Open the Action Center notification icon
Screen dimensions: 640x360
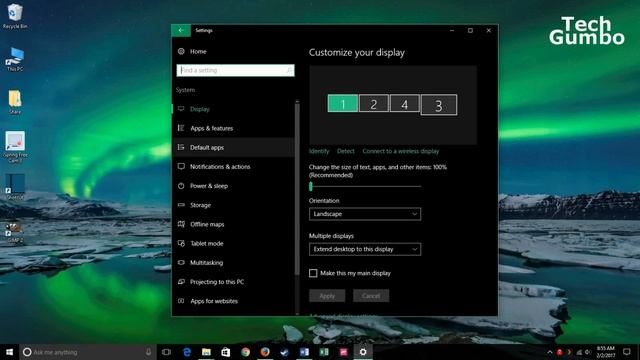point(627,352)
